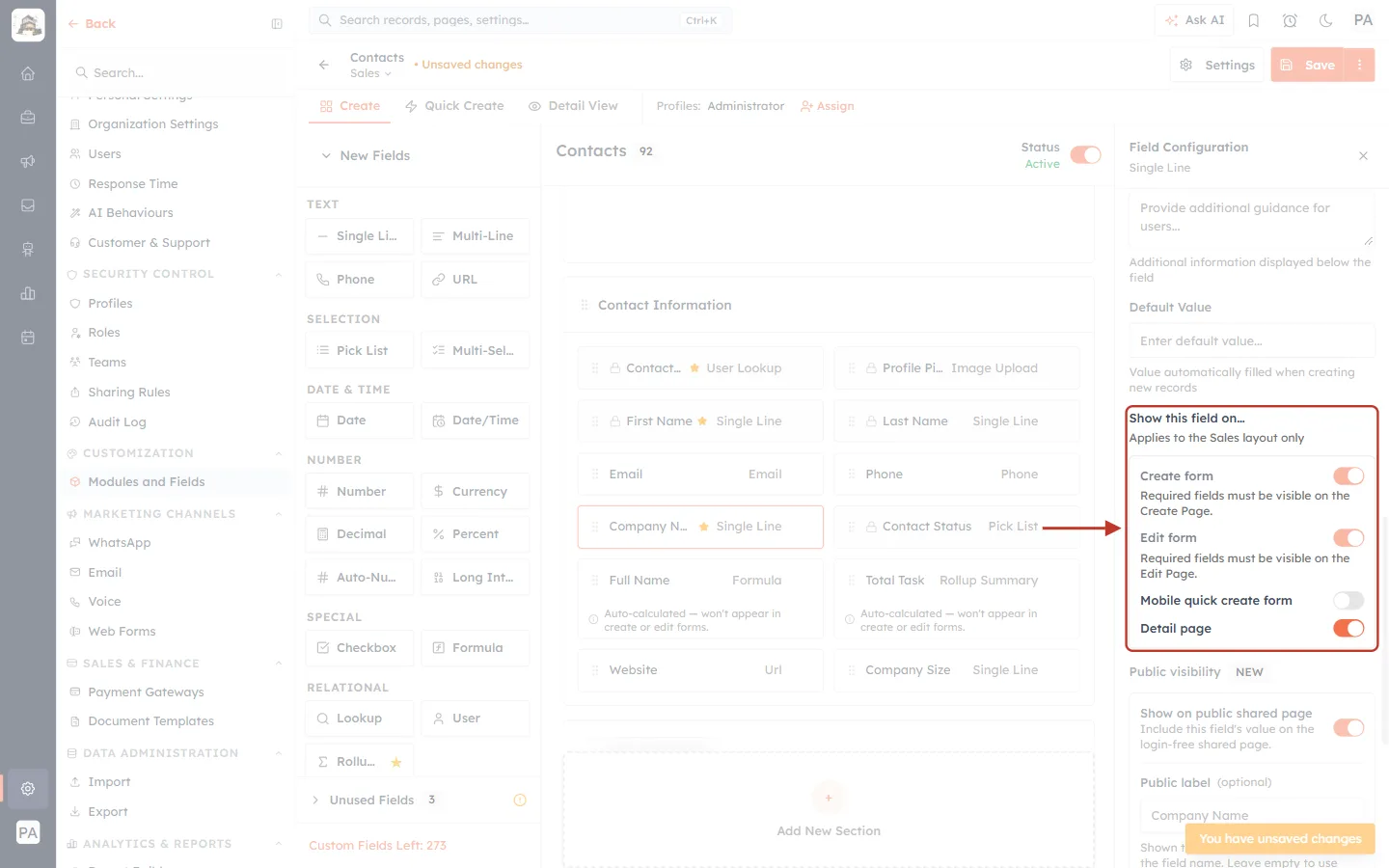Click the info icon next to Unused Fields

pyautogui.click(x=520, y=800)
